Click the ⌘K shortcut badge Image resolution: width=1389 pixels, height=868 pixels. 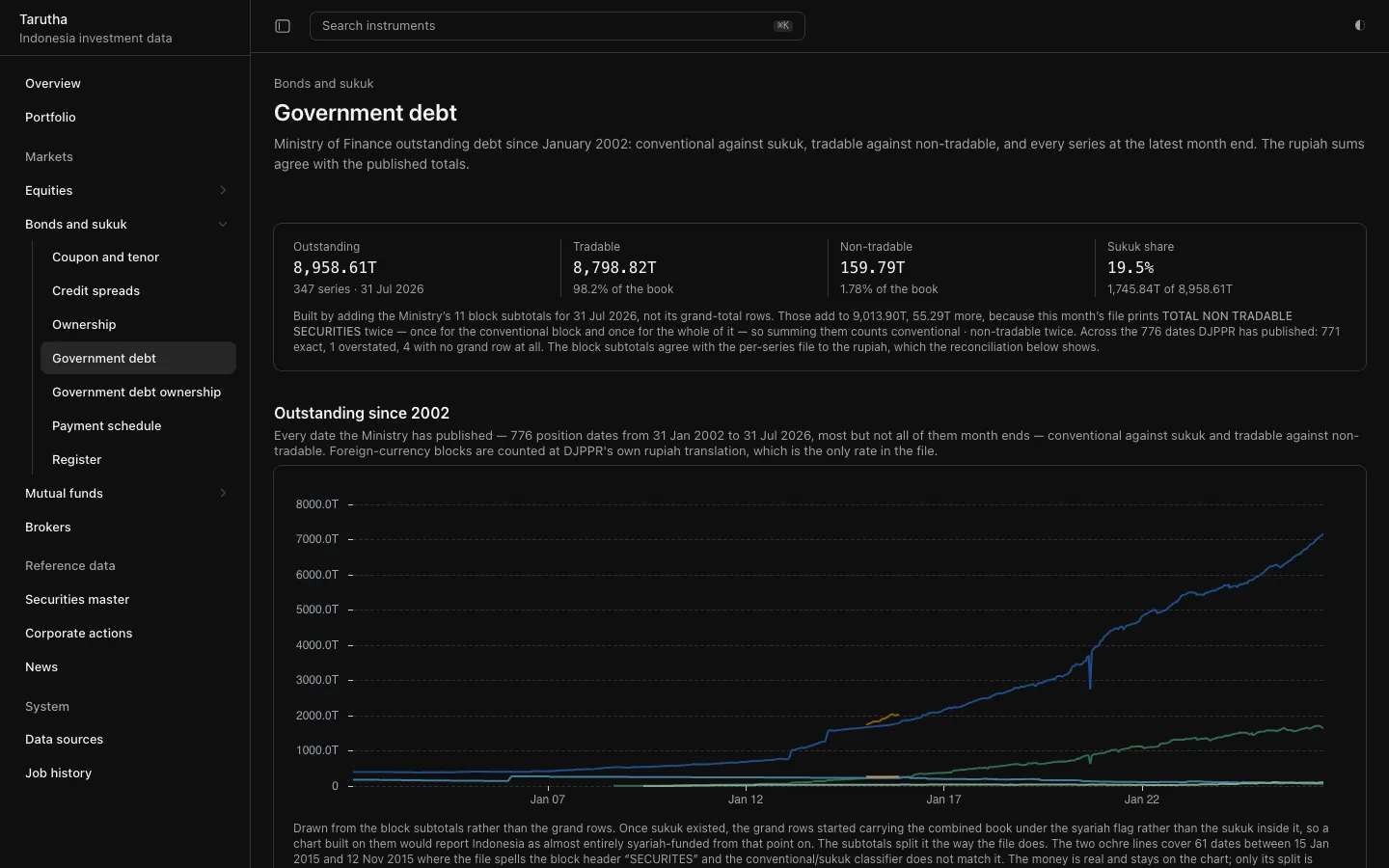[783, 26]
